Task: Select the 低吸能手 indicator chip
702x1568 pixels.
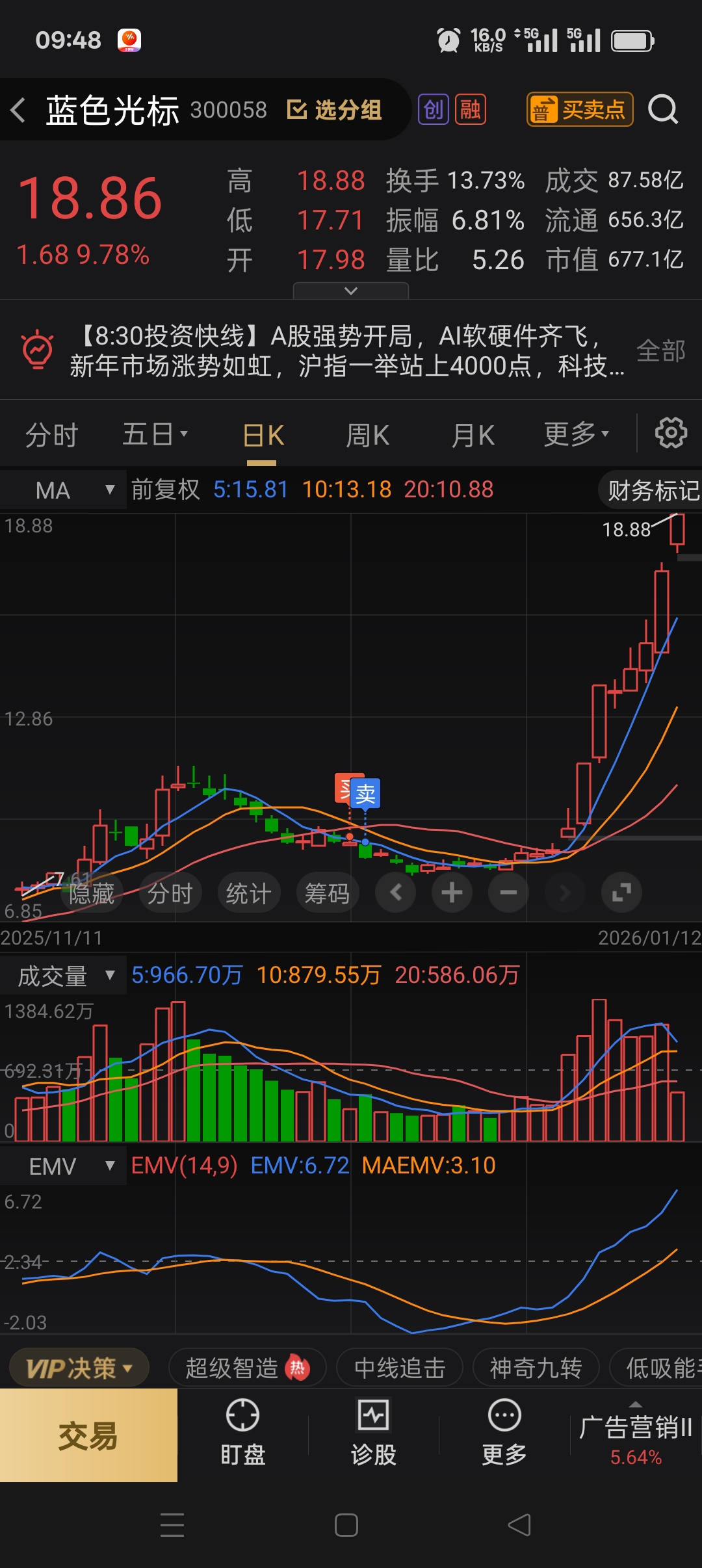Action: tap(656, 1368)
